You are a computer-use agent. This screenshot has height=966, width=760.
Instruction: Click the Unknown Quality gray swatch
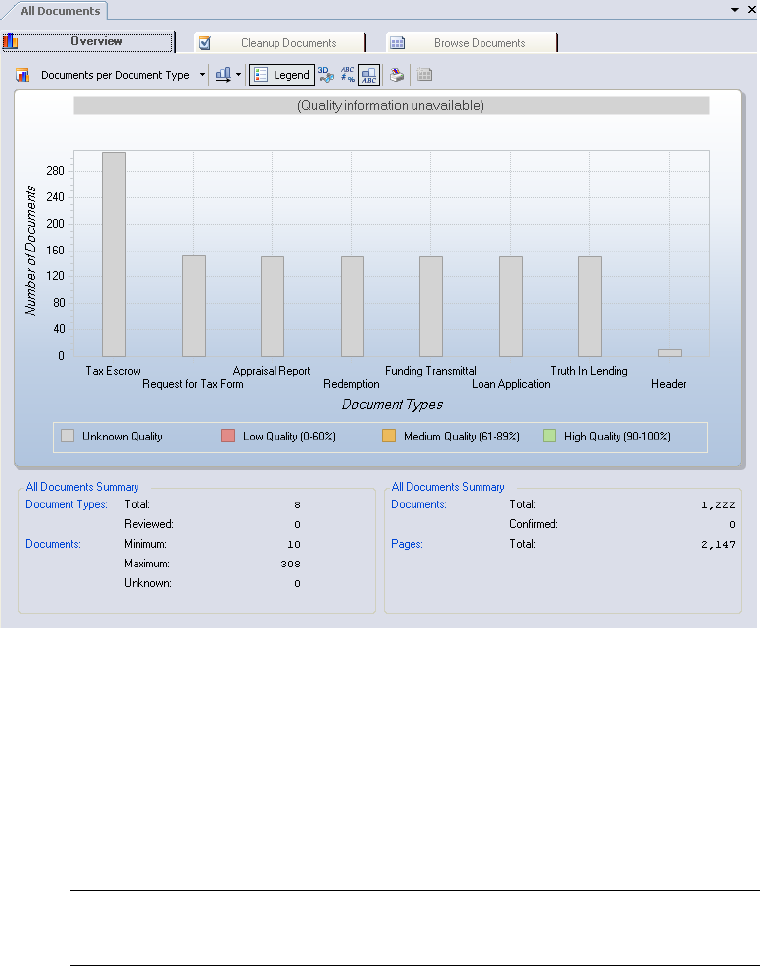pos(68,436)
